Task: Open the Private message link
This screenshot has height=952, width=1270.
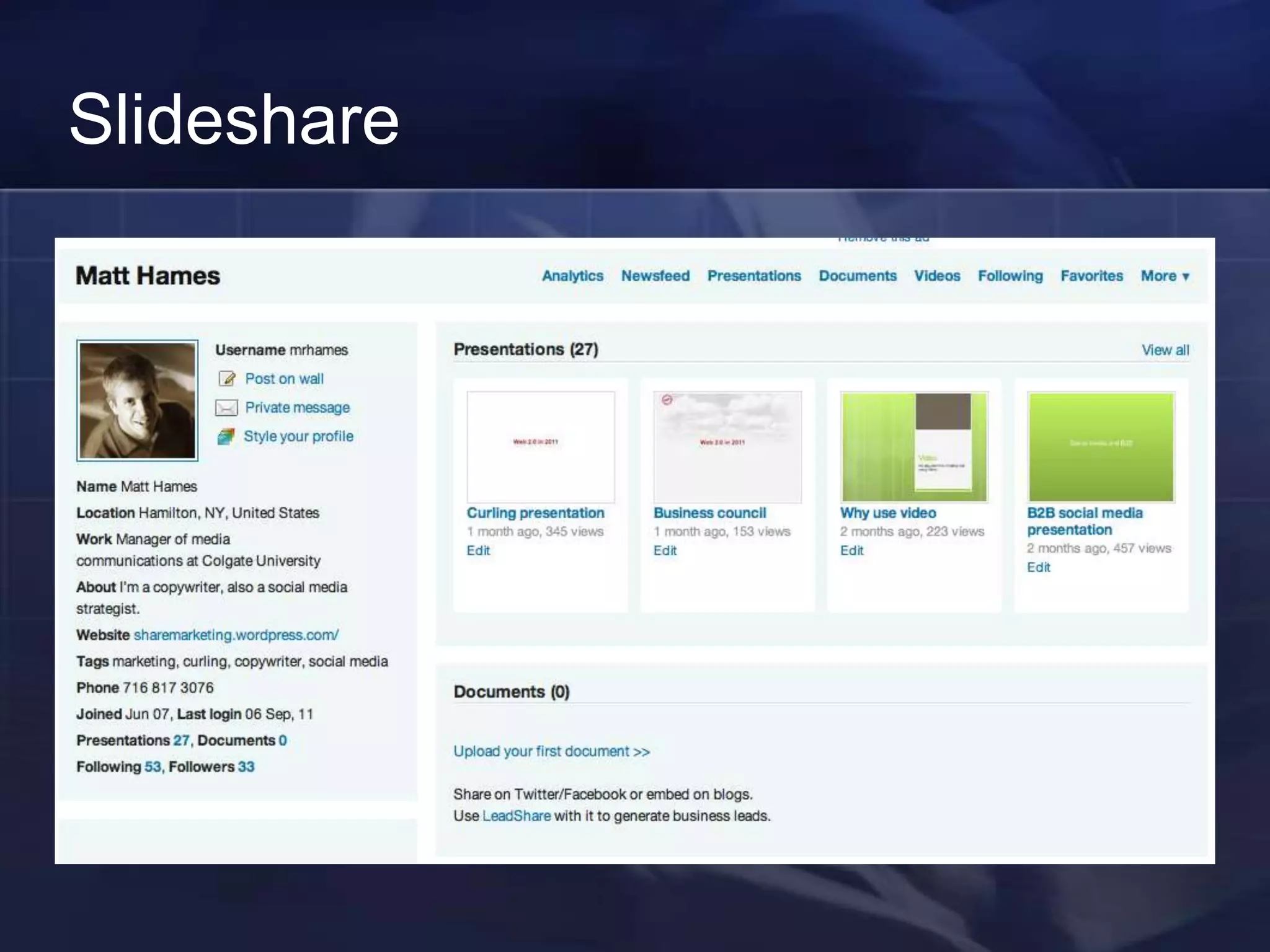Action: [x=297, y=408]
